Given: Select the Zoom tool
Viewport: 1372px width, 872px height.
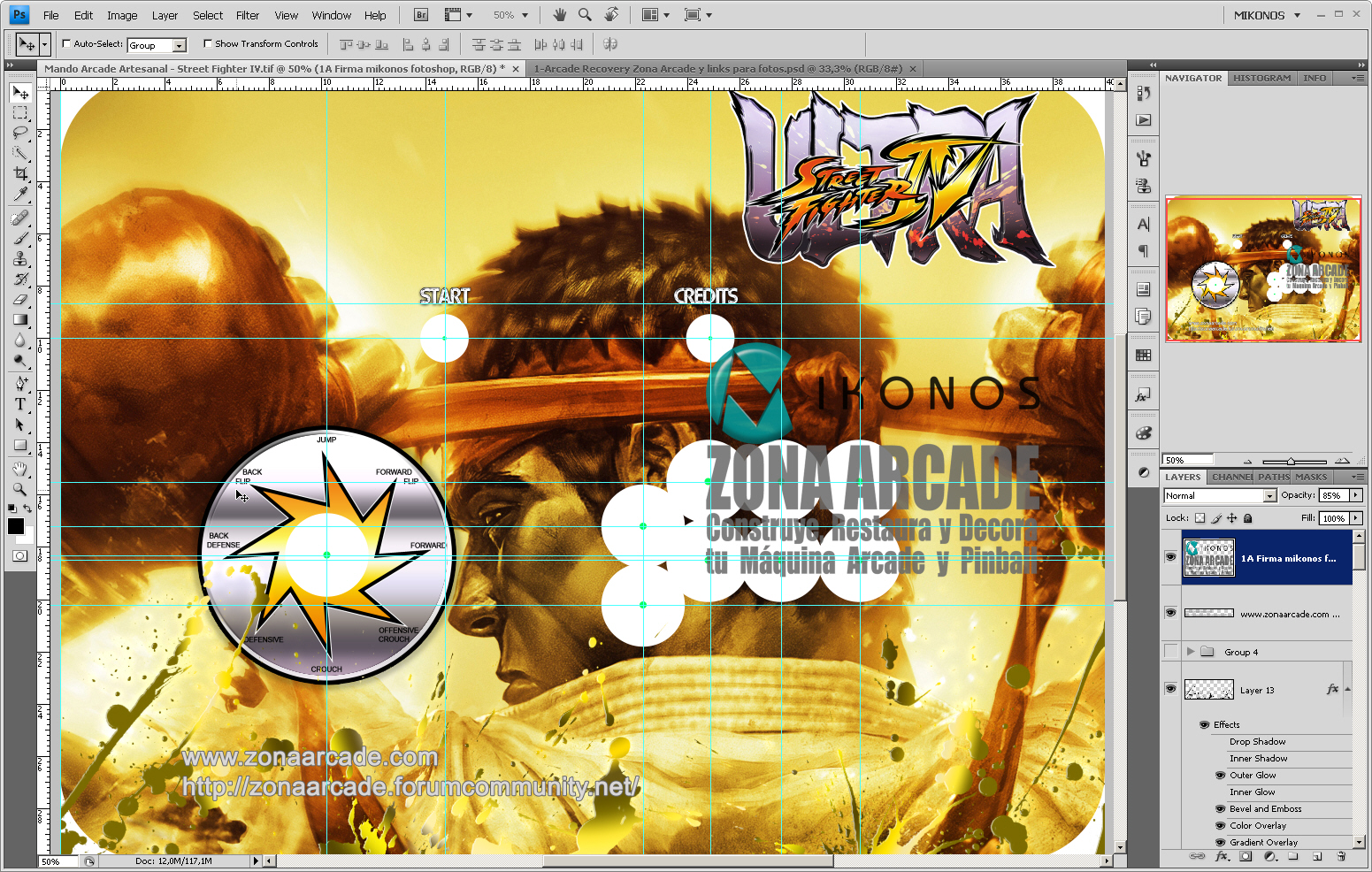Looking at the screenshot, I should pos(18,489).
